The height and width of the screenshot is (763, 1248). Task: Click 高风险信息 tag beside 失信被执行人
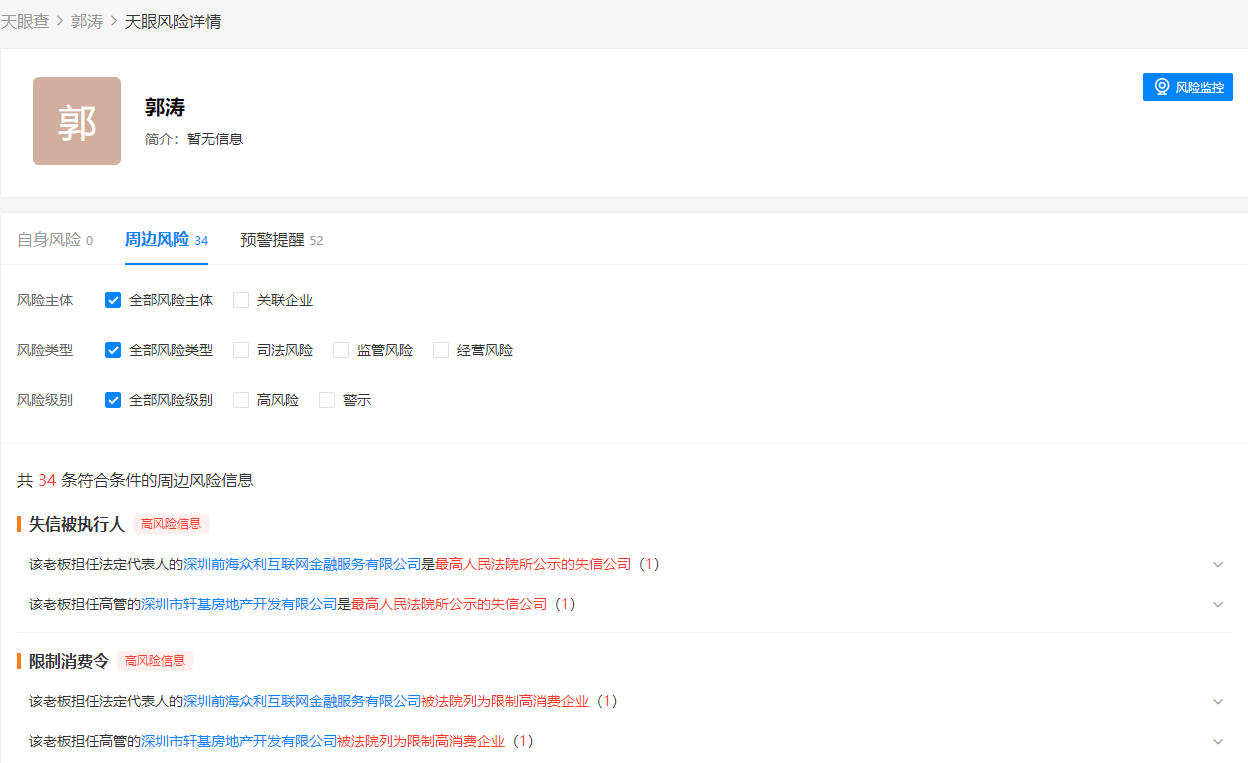tap(171, 524)
